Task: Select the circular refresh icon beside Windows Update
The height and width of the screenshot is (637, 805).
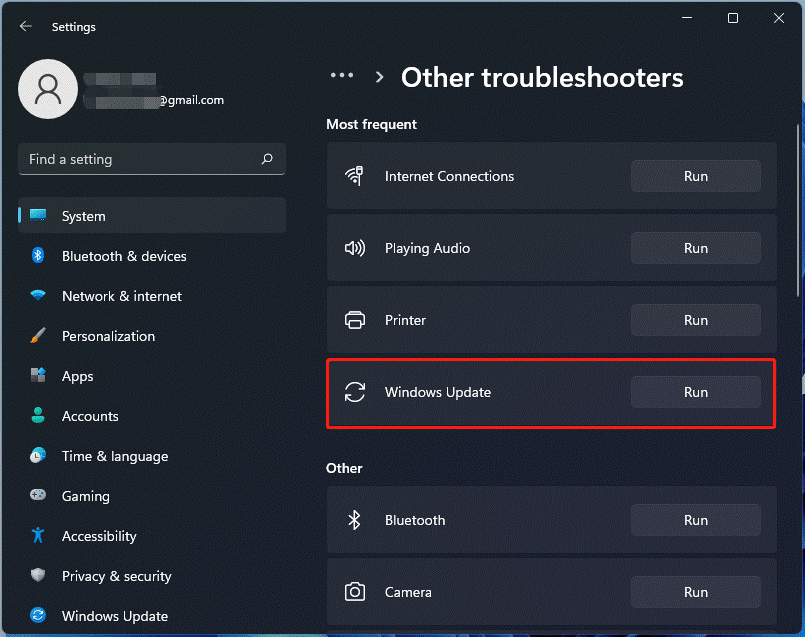Action: 355,392
